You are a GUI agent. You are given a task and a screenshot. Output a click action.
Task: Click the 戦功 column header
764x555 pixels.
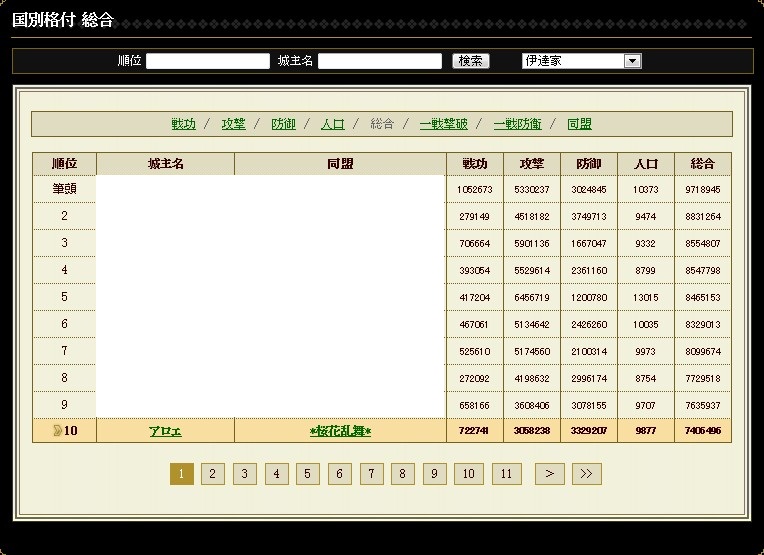tap(475, 164)
